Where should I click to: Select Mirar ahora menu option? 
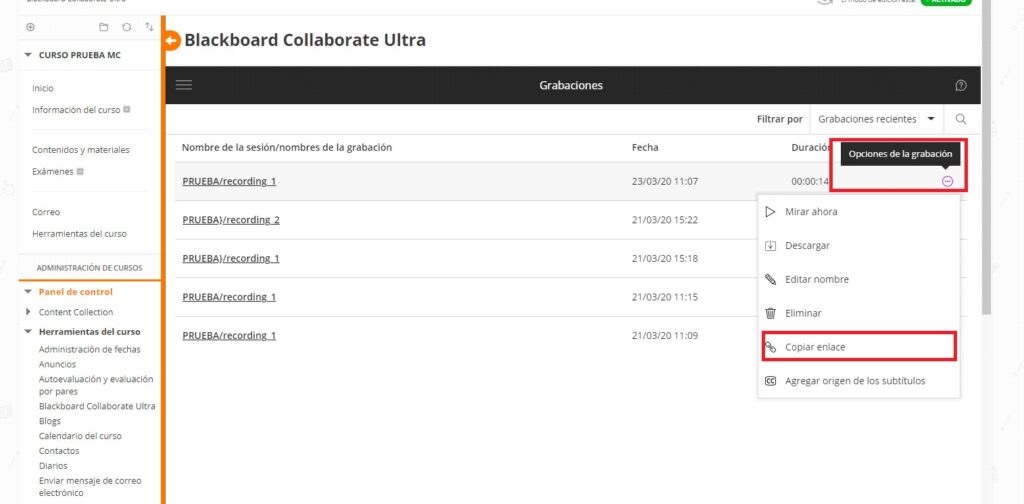[x=811, y=212]
